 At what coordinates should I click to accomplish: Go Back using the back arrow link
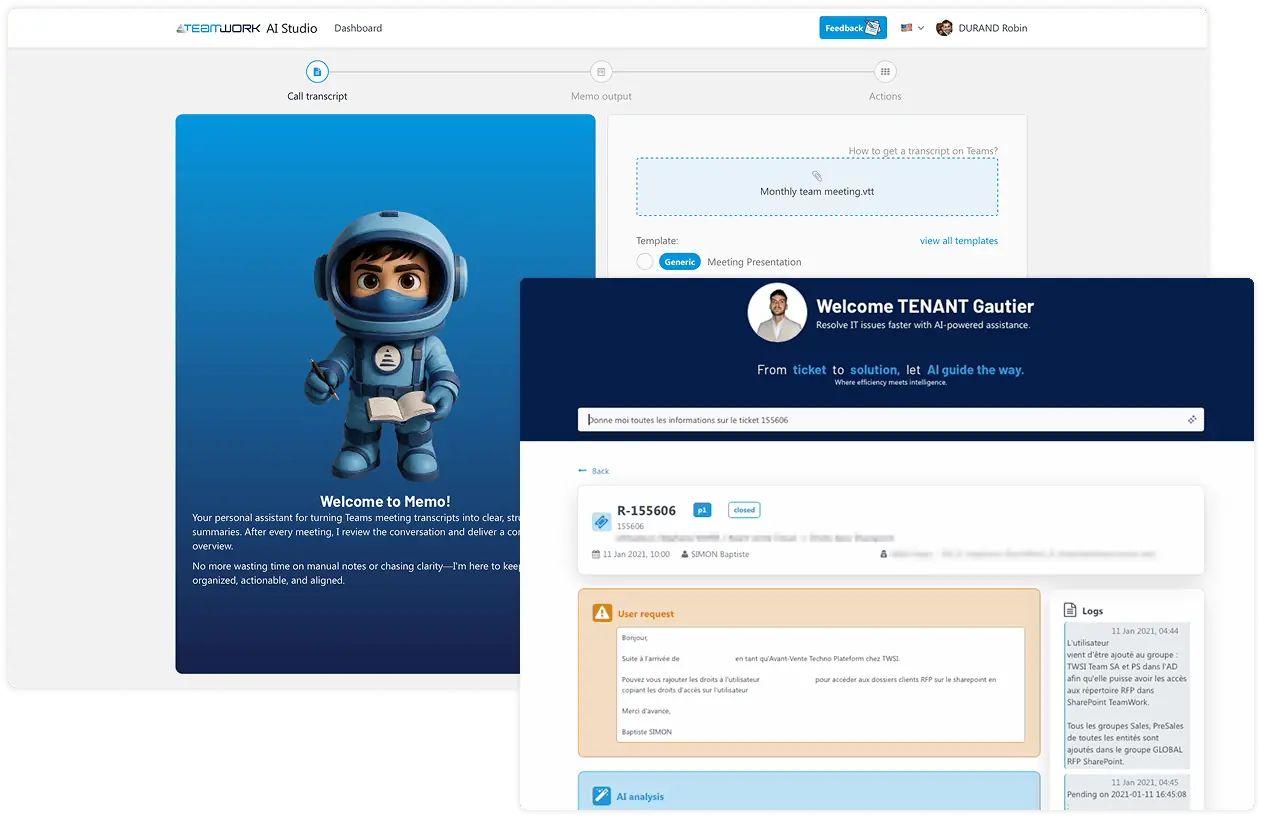pos(592,470)
